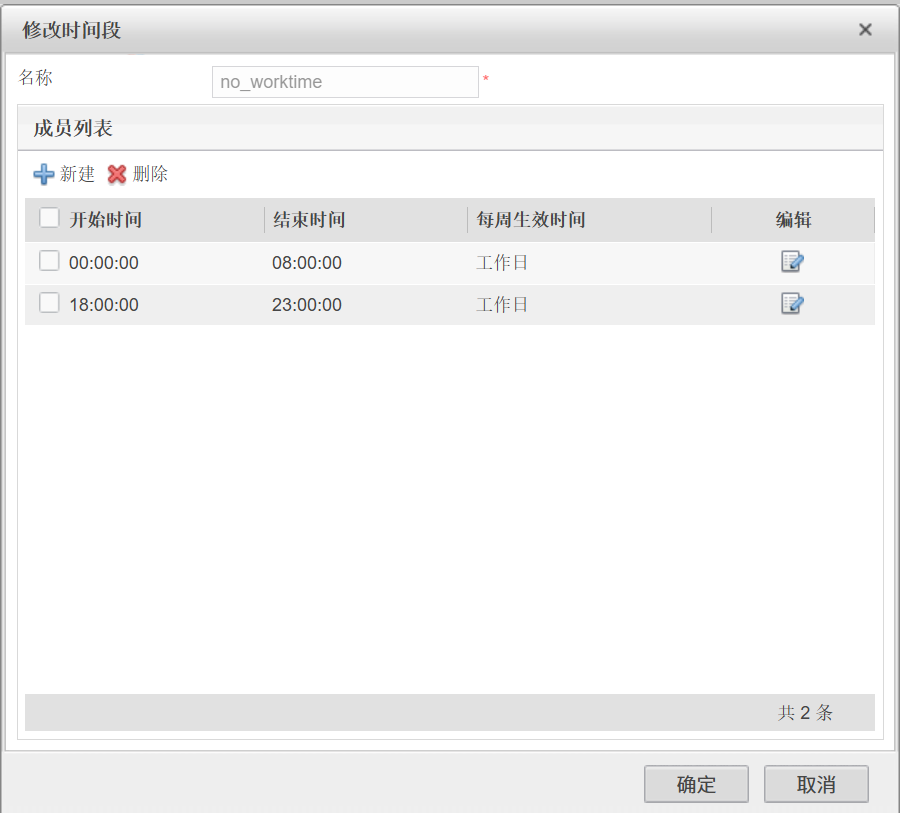
Task: Select the end time 08:00:00 cell
Action: (x=307, y=263)
